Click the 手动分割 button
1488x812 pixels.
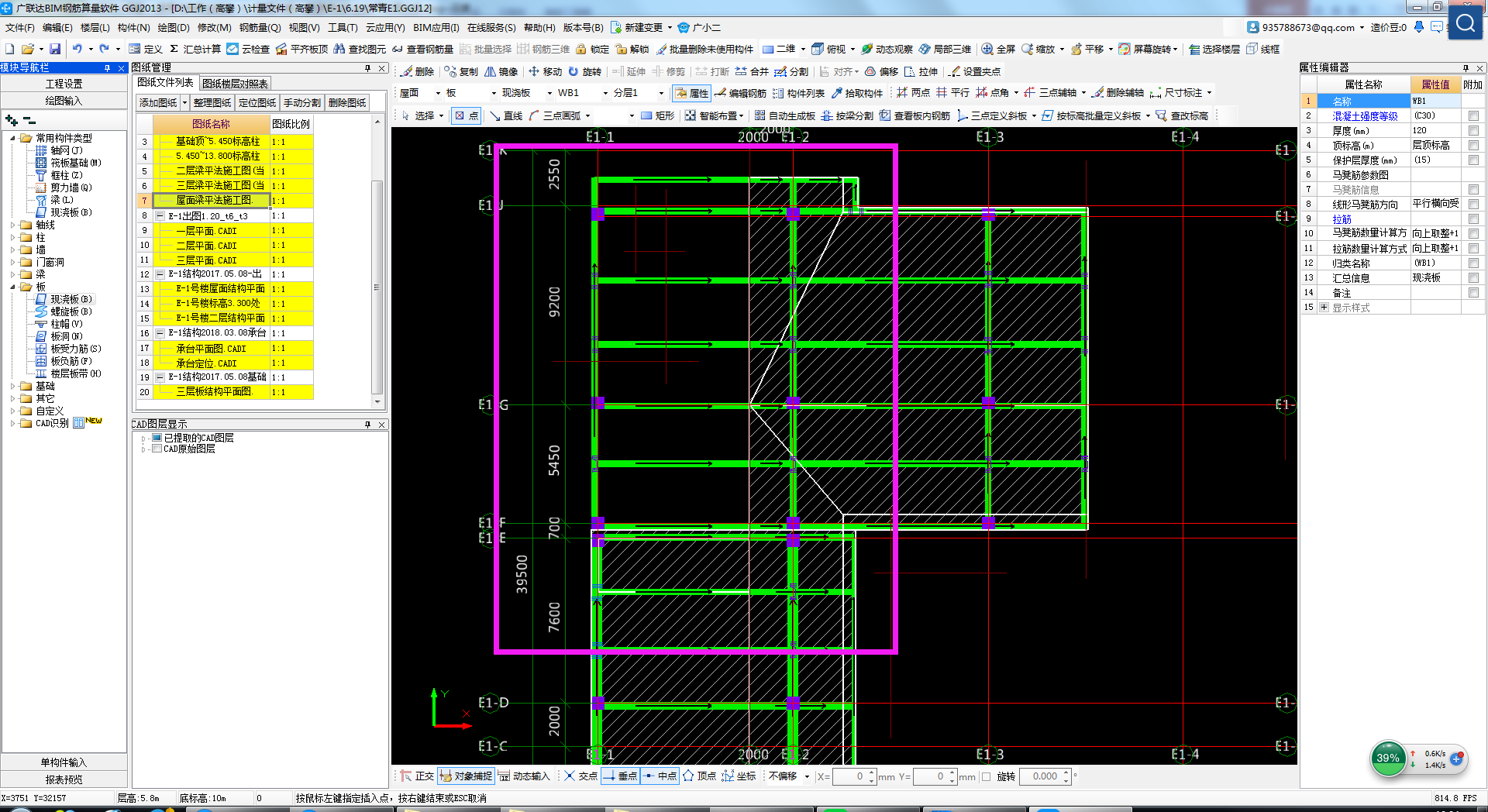coord(301,102)
